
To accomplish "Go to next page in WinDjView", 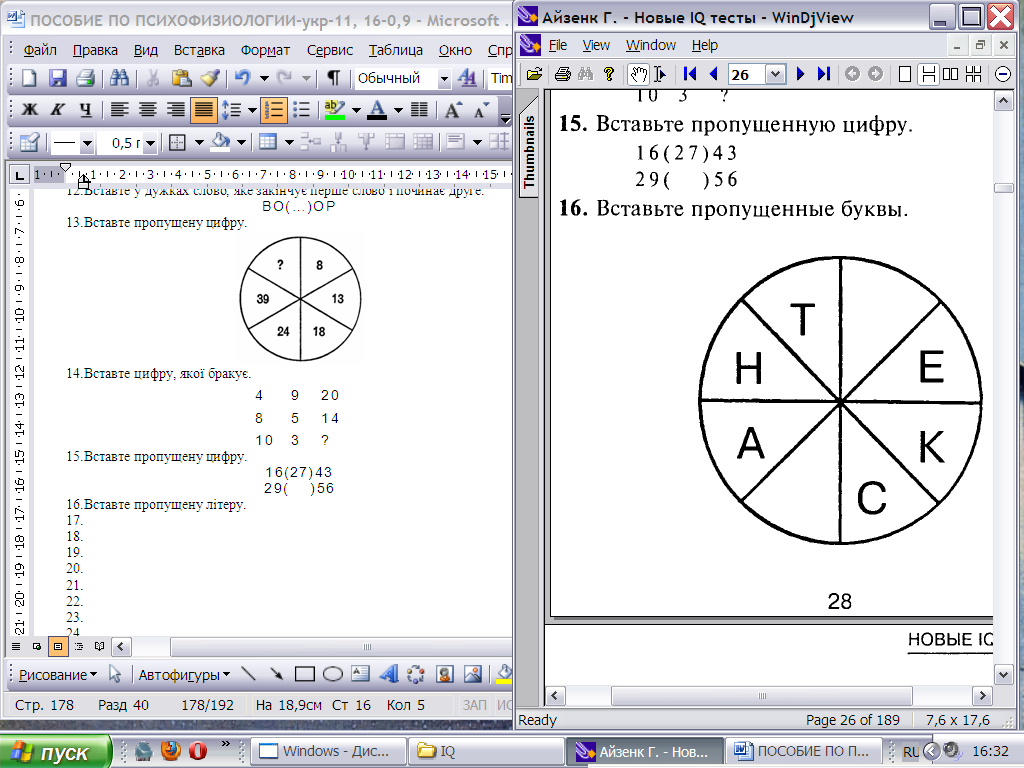I will click(x=801, y=74).
